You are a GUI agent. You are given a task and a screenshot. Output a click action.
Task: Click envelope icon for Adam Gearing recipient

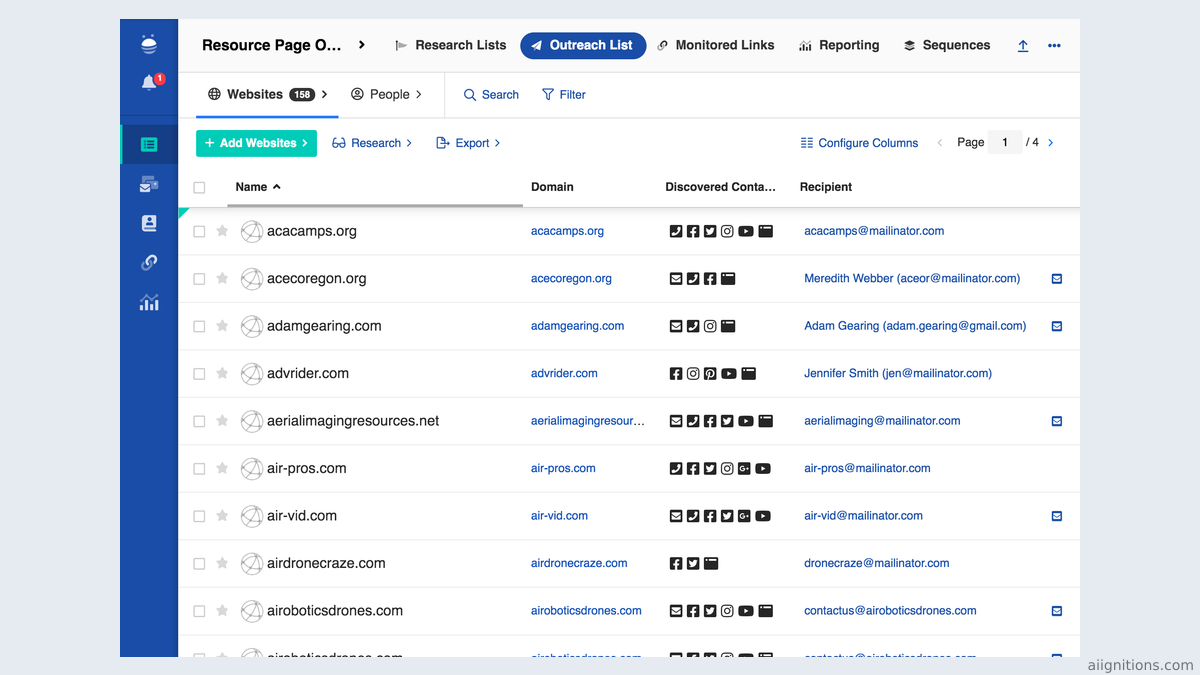(x=1057, y=326)
